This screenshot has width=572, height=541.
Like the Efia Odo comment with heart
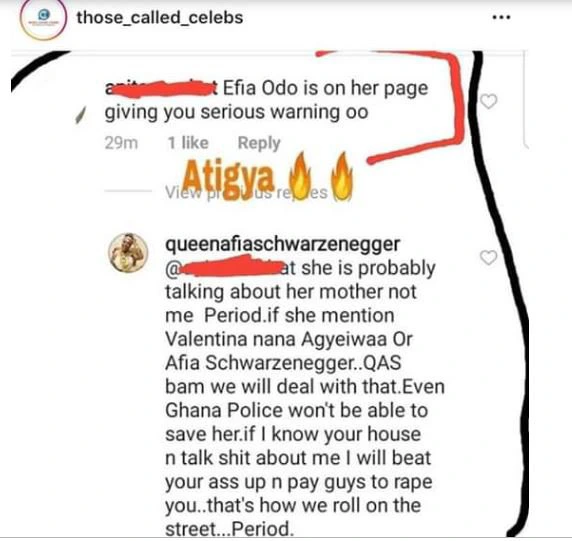[488, 101]
